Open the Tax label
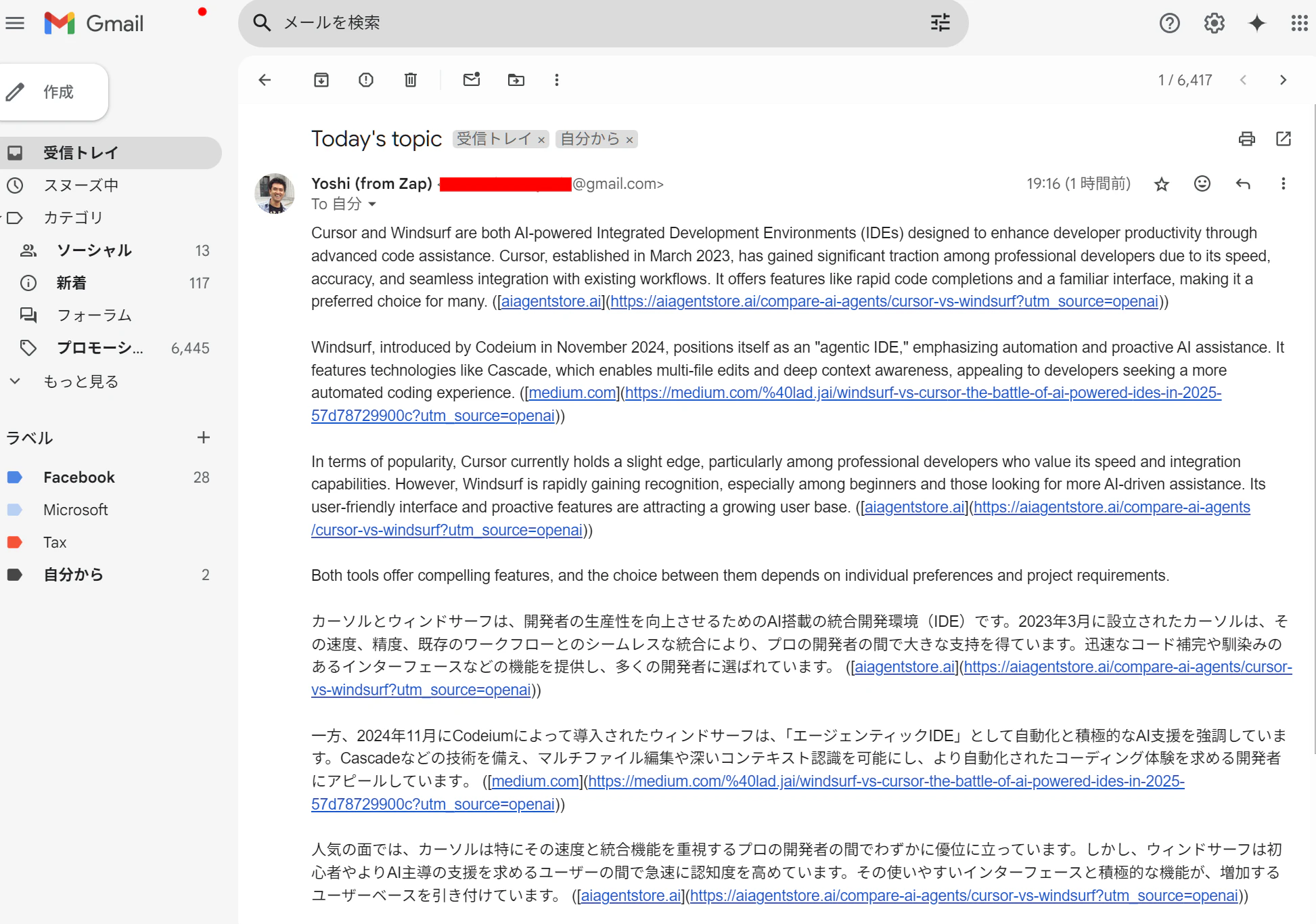This screenshot has height=924, width=1316. pos(111,542)
